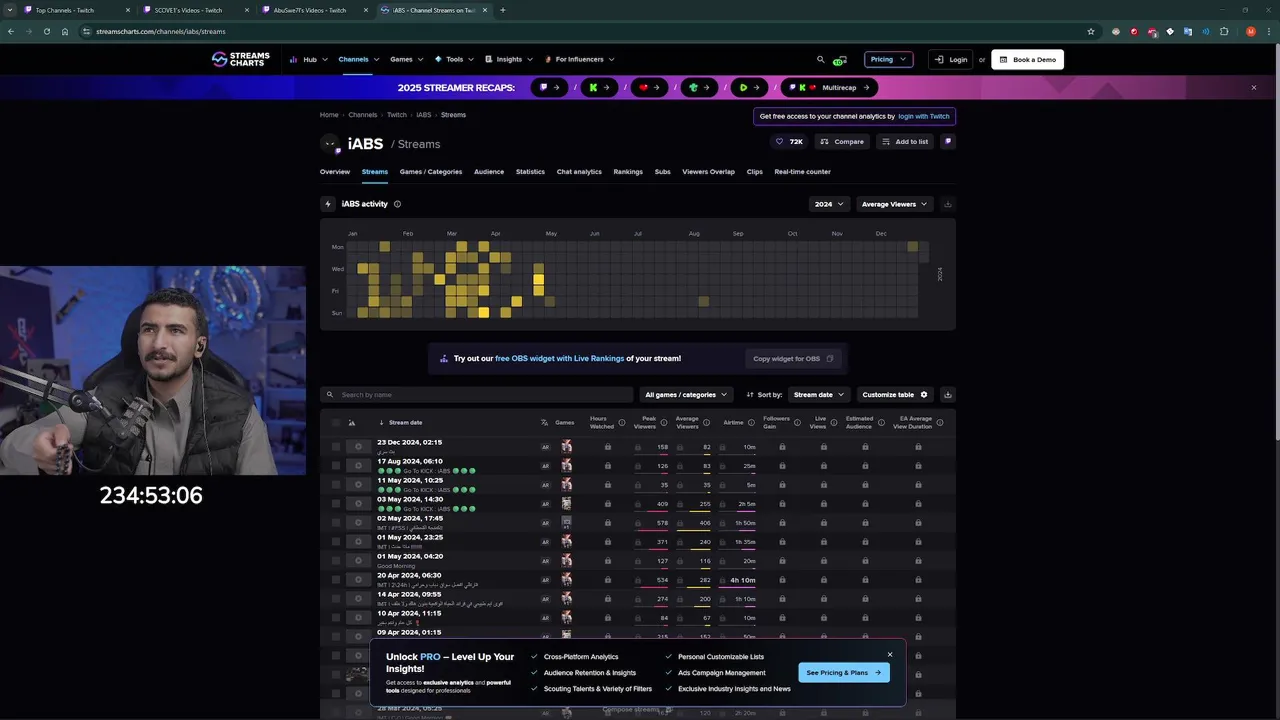1280x720 pixels.
Task: Click the Hours Watched lock for 23 Dec 2024
Action: (x=607, y=447)
